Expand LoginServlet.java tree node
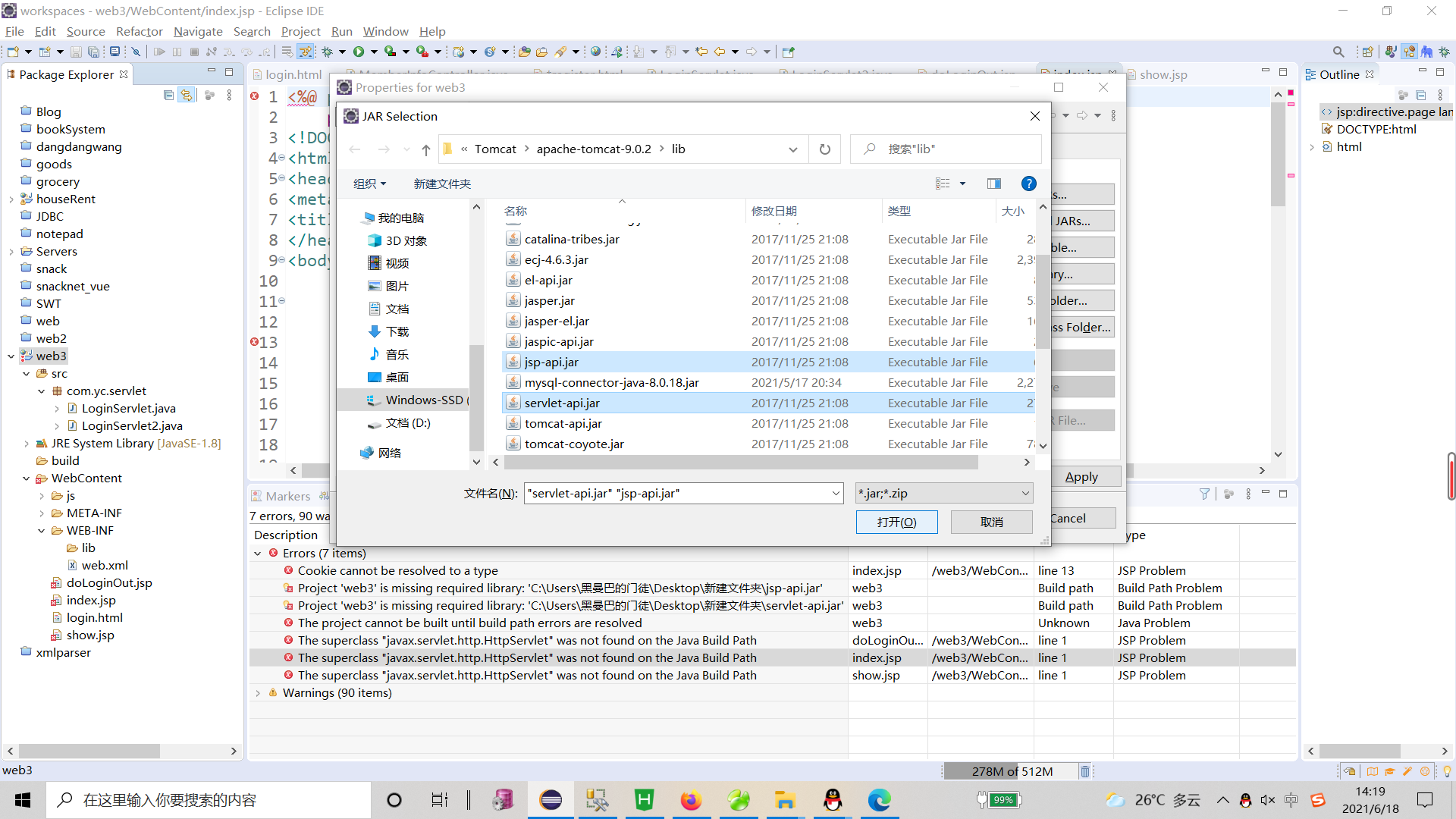Screen dimensions: 1456x819 click(x=57, y=408)
